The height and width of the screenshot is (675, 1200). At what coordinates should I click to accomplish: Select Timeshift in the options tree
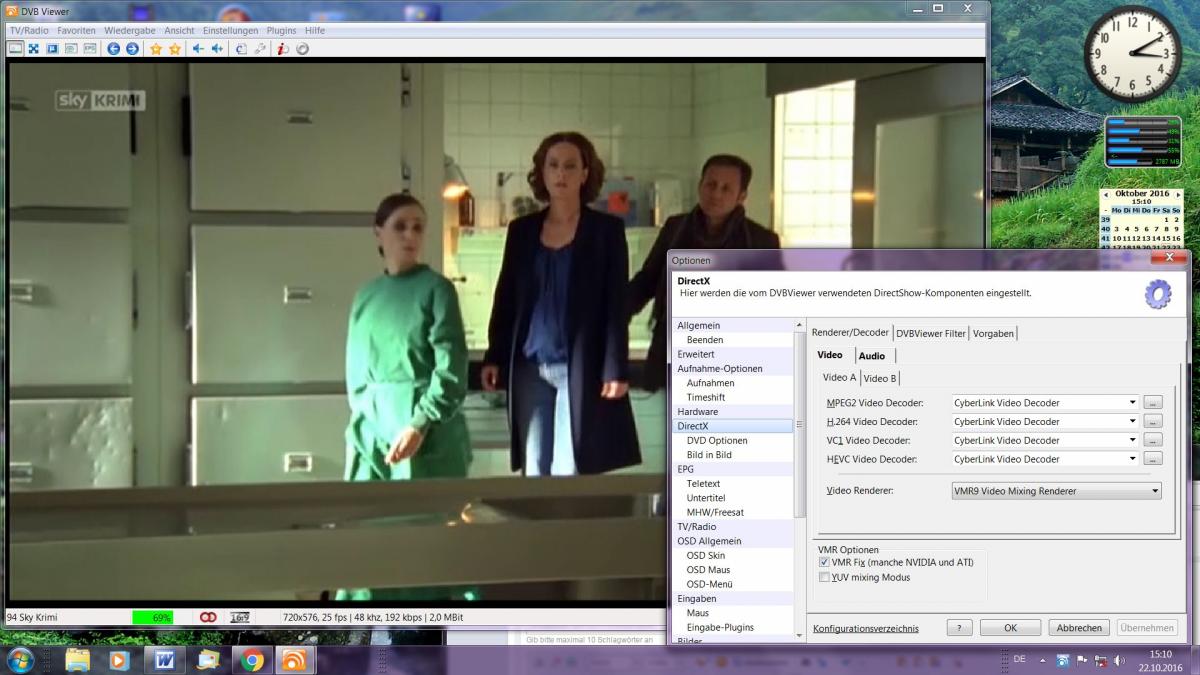[706, 397]
